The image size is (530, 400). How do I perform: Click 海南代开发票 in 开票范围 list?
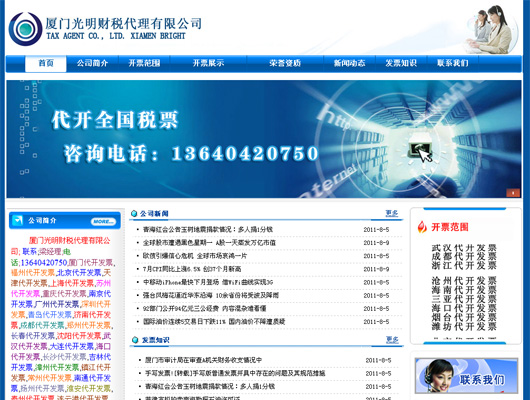464,290
